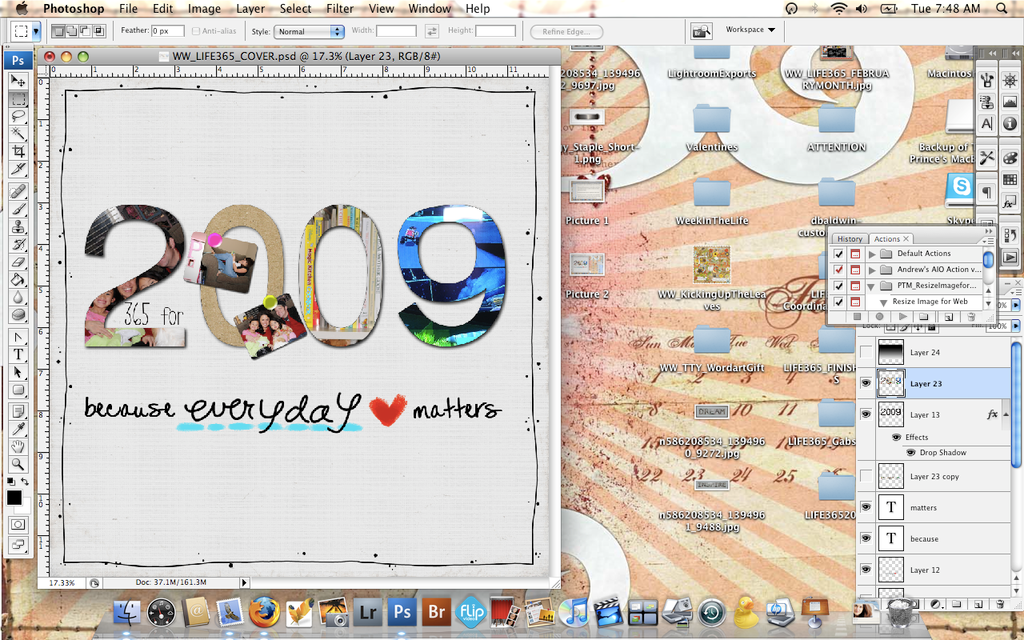The width and height of the screenshot is (1024, 640).
Task: Select the Horizontal Type tool
Action: (x=18, y=354)
